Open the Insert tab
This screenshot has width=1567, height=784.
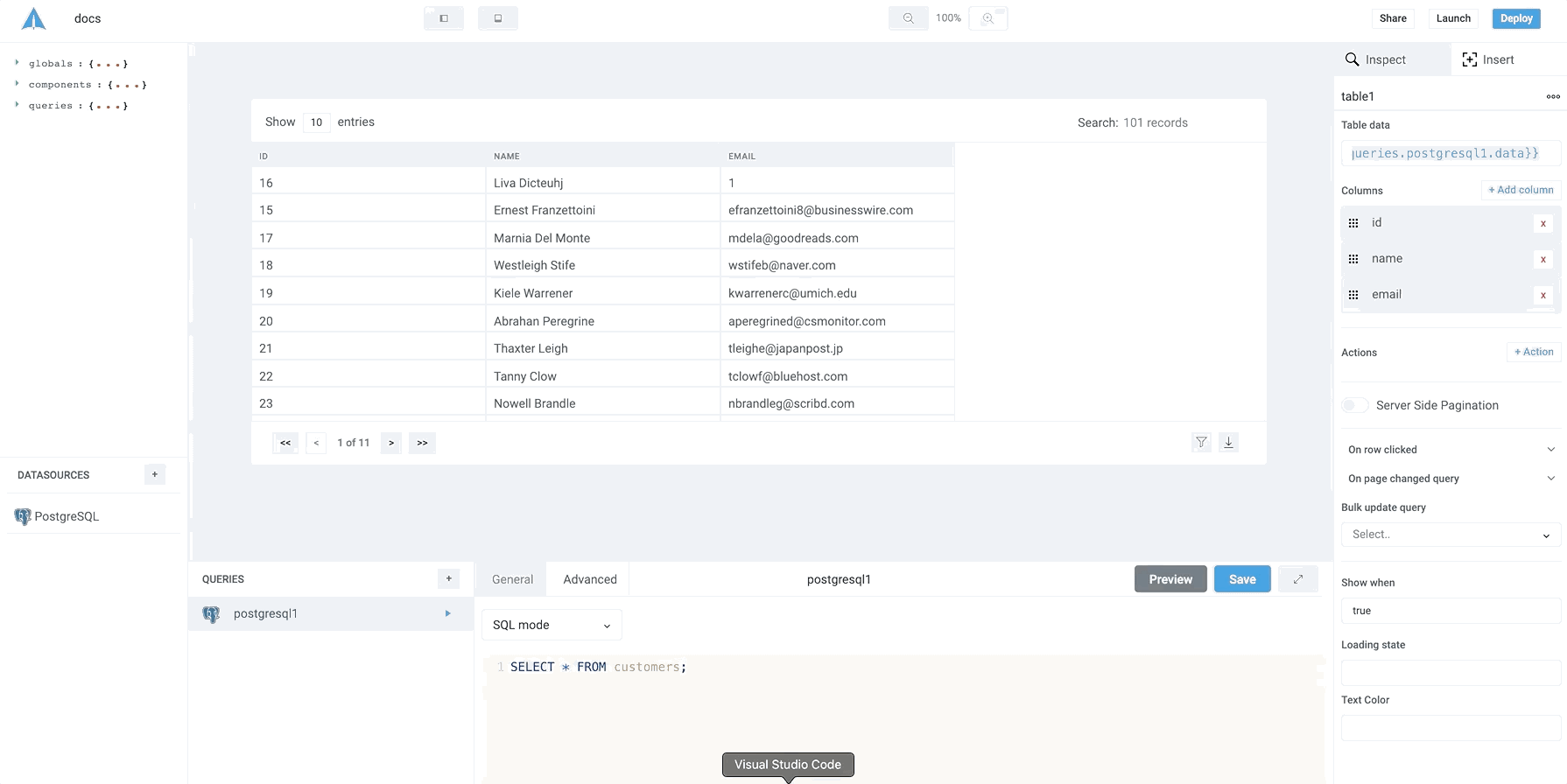pos(1488,59)
